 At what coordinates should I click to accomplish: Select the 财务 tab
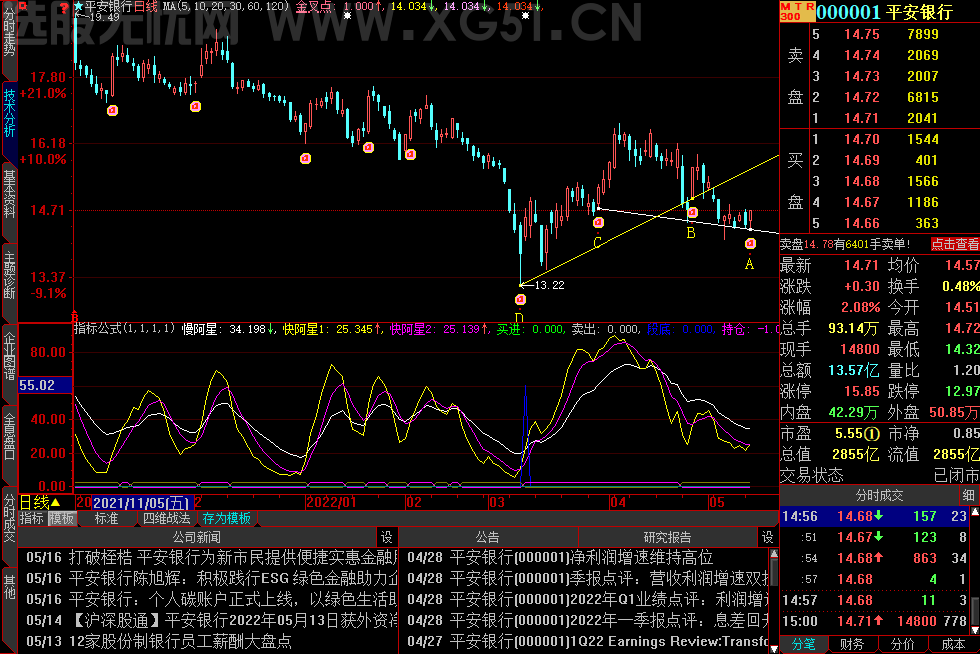pos(852,645)
